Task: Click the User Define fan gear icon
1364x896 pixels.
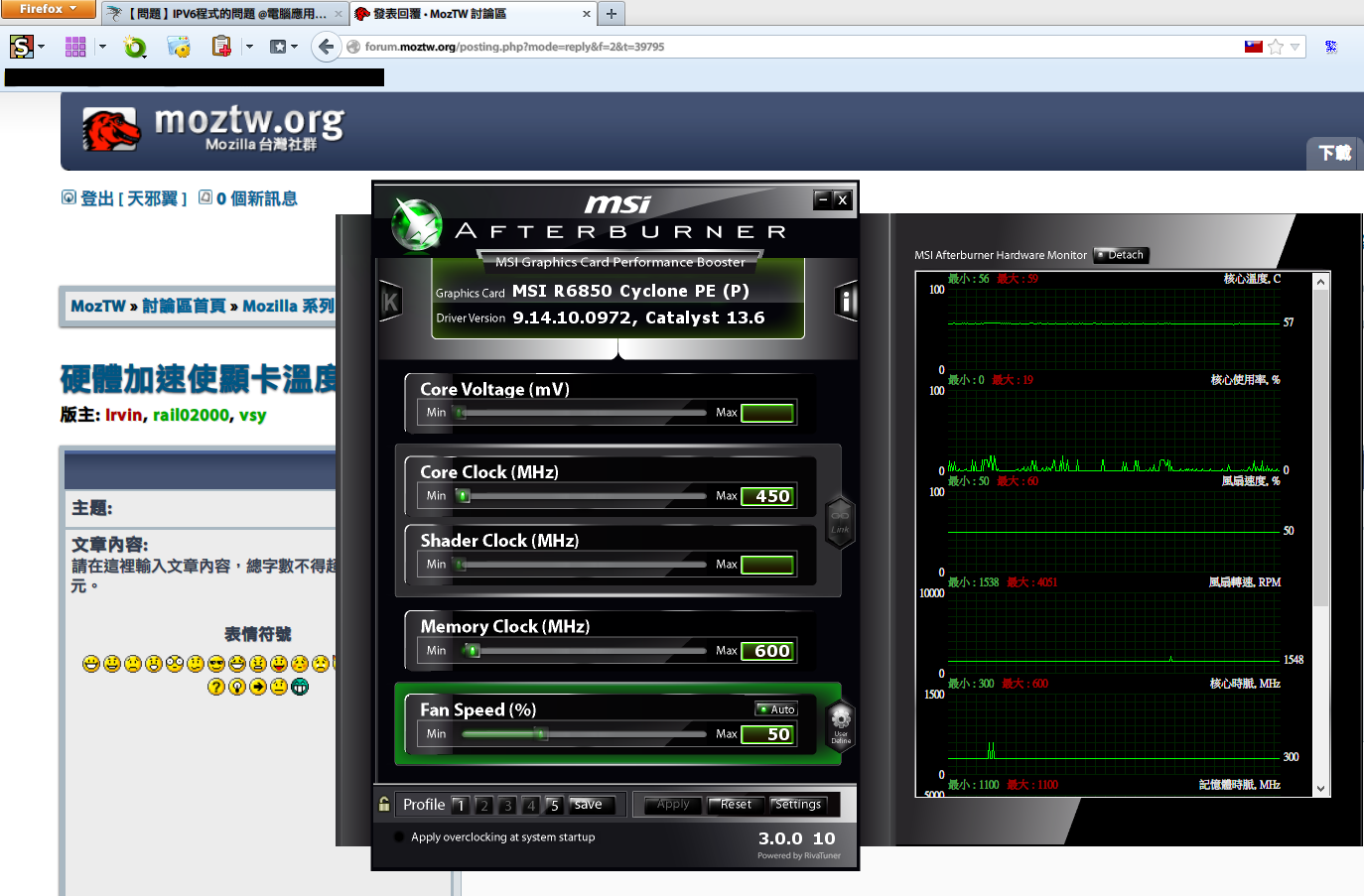Action: 841,722
